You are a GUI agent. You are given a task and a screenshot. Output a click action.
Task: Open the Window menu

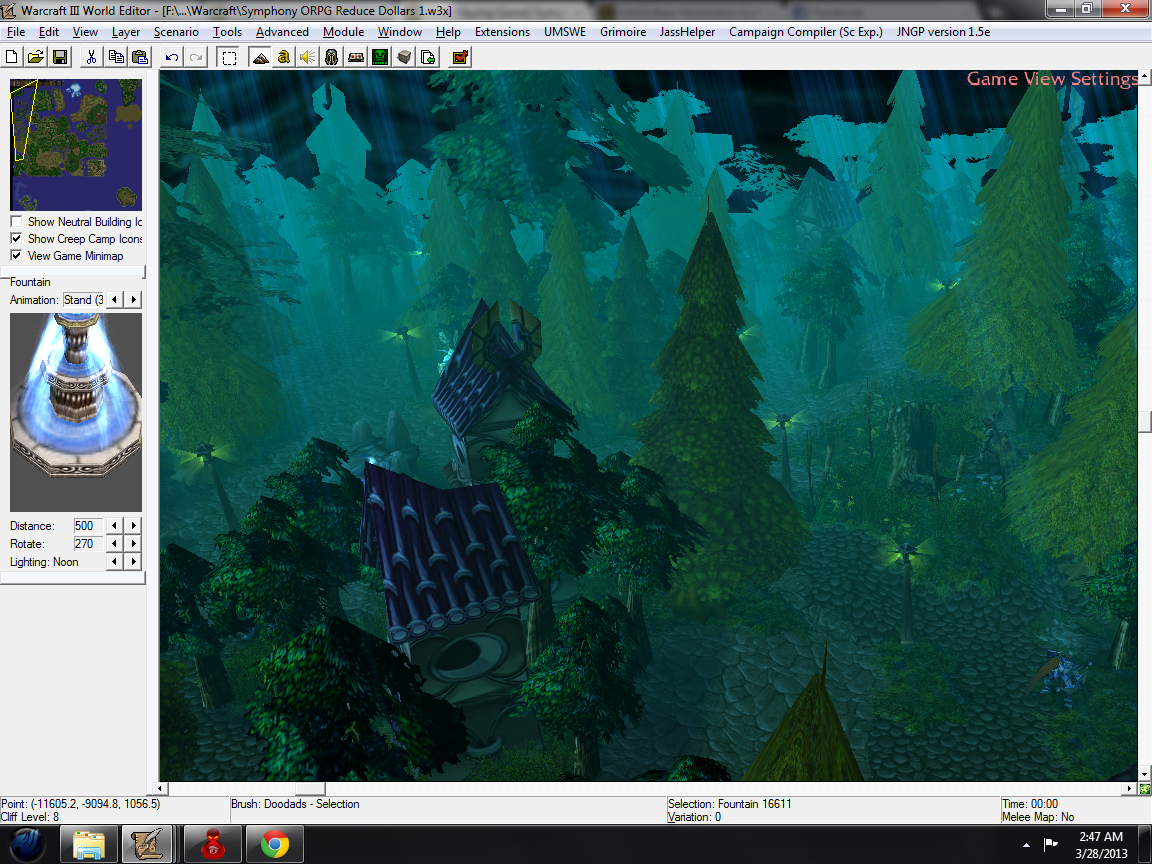coord(400,32)
